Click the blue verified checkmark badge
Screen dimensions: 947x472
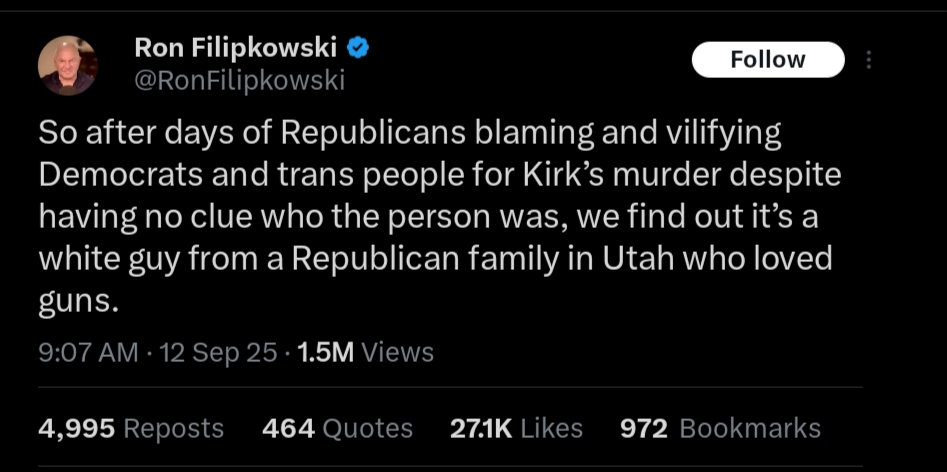358,49
